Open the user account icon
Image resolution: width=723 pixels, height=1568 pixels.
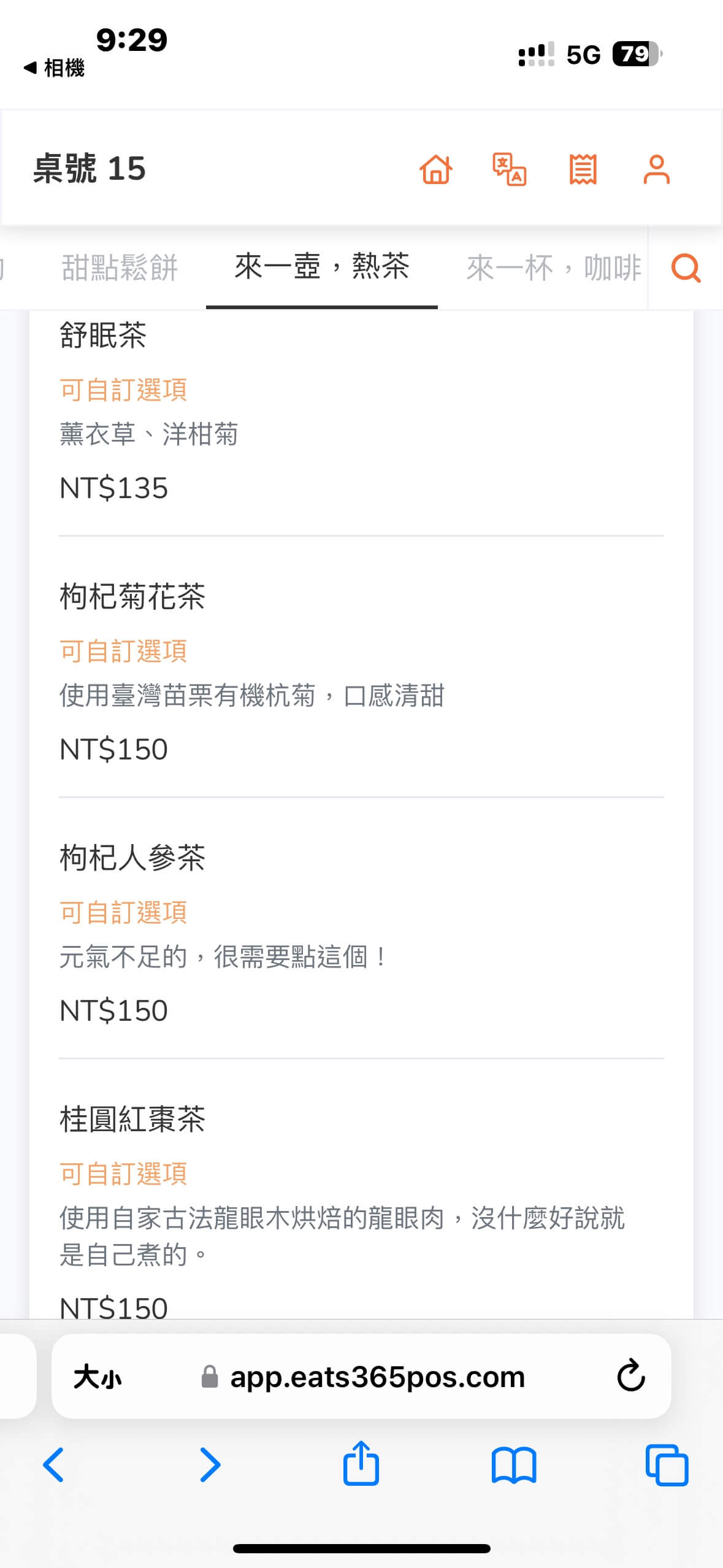pyautogui.click(x=656, y=169)
